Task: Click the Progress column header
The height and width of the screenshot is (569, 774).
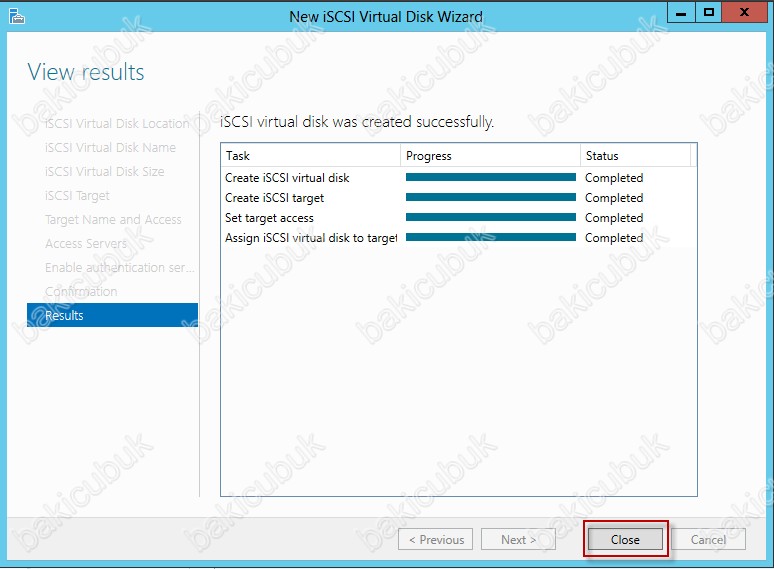Action: click(x=490, y=156)
